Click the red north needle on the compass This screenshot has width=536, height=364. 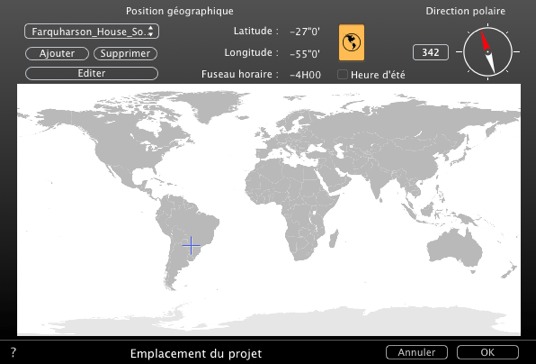pyautogui.click(x=484, y=41)
